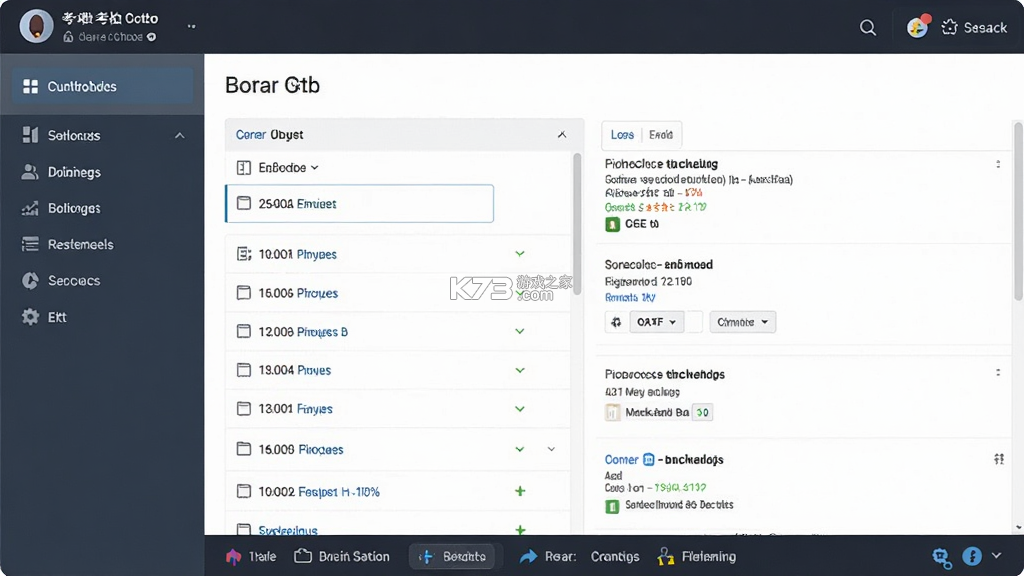Tick checkbox for 16.008 Piroaes
The height and width of the screenshot is (576, 1024).
244,449
